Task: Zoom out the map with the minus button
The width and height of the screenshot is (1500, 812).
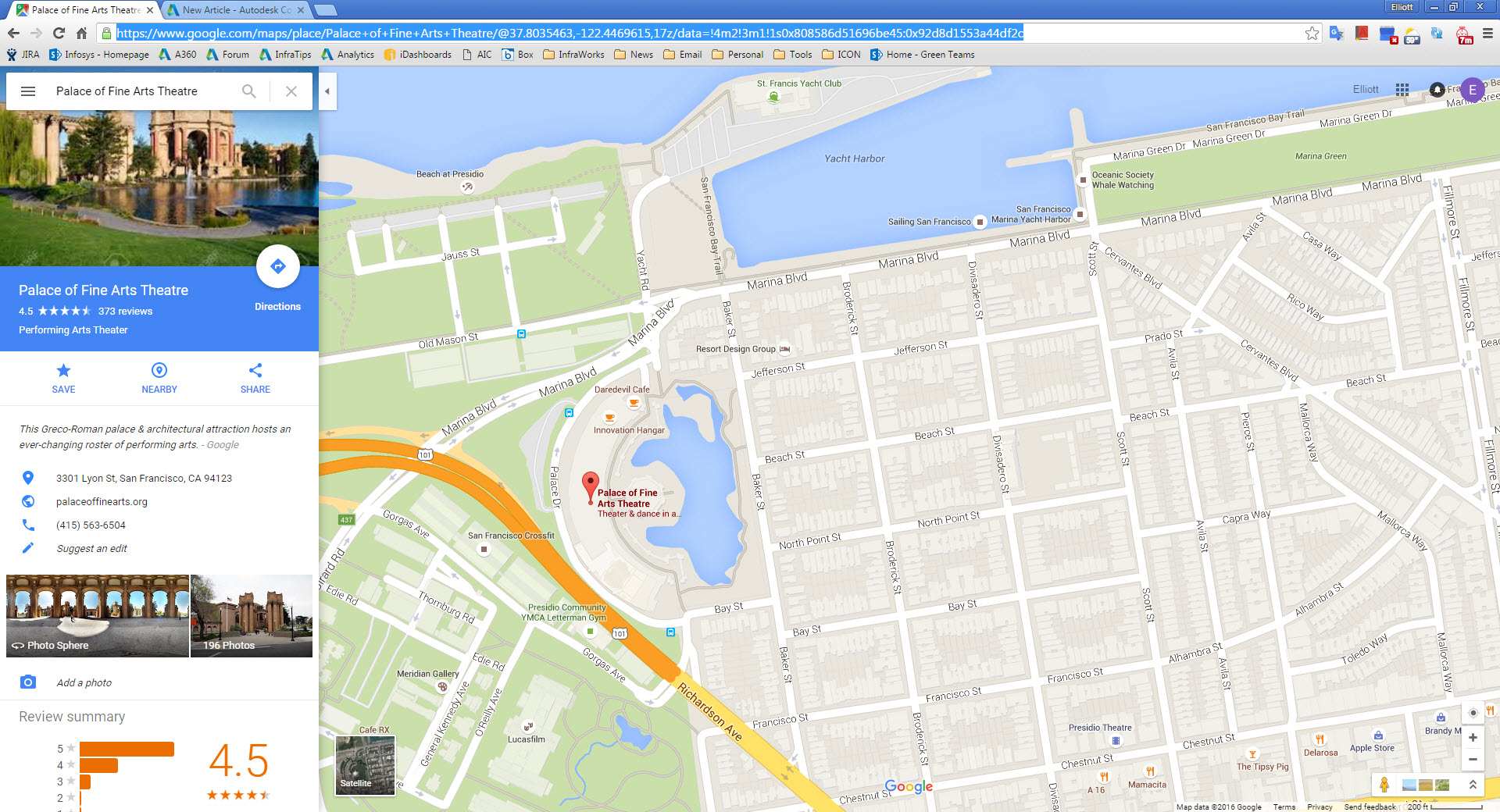Action: pos(1473,759)
